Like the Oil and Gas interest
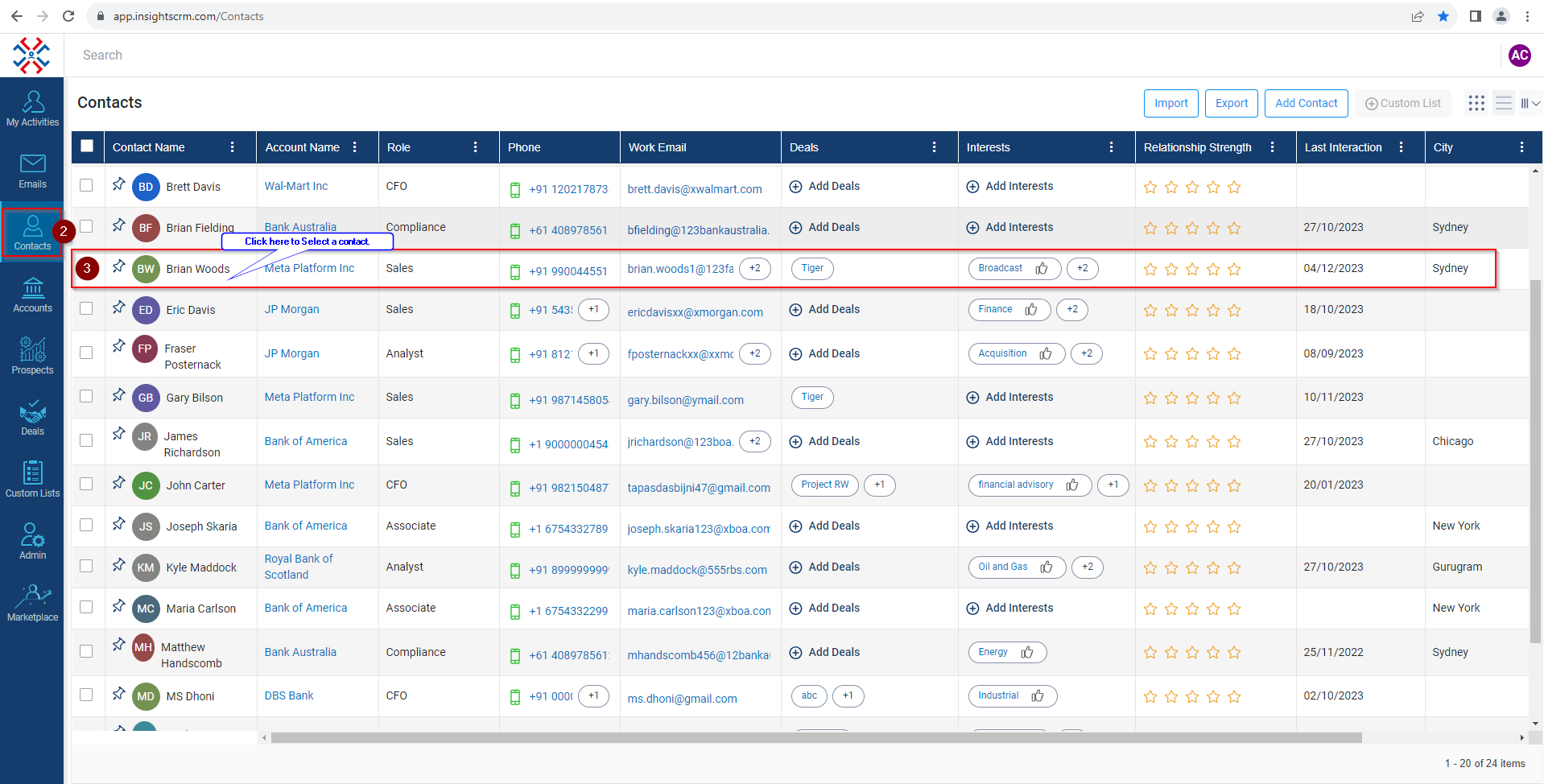Screen dimensions: 1544x784 point(1047,567)
